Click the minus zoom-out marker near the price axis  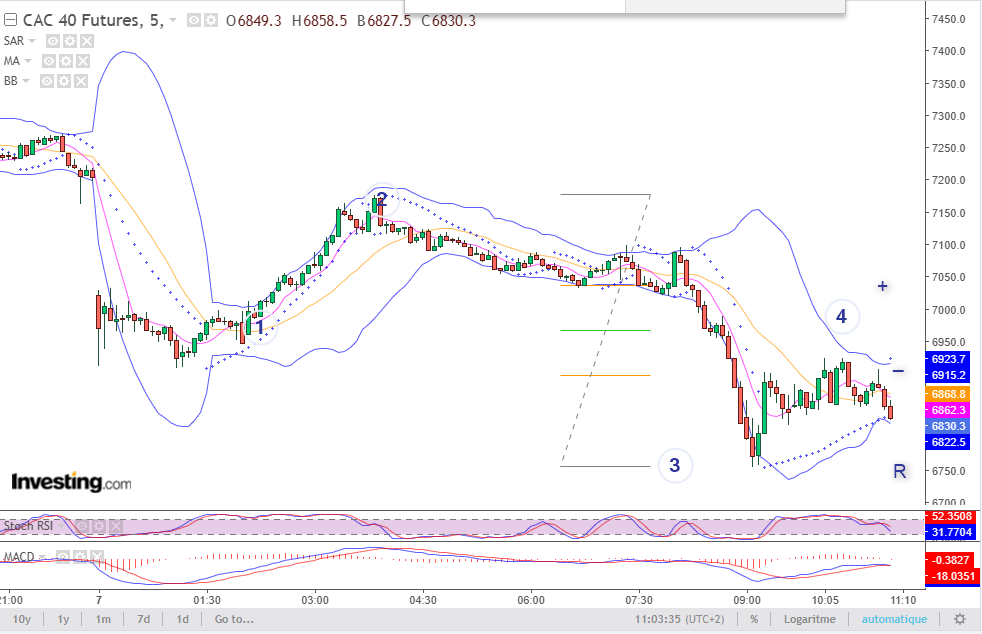tap(898, 371)
